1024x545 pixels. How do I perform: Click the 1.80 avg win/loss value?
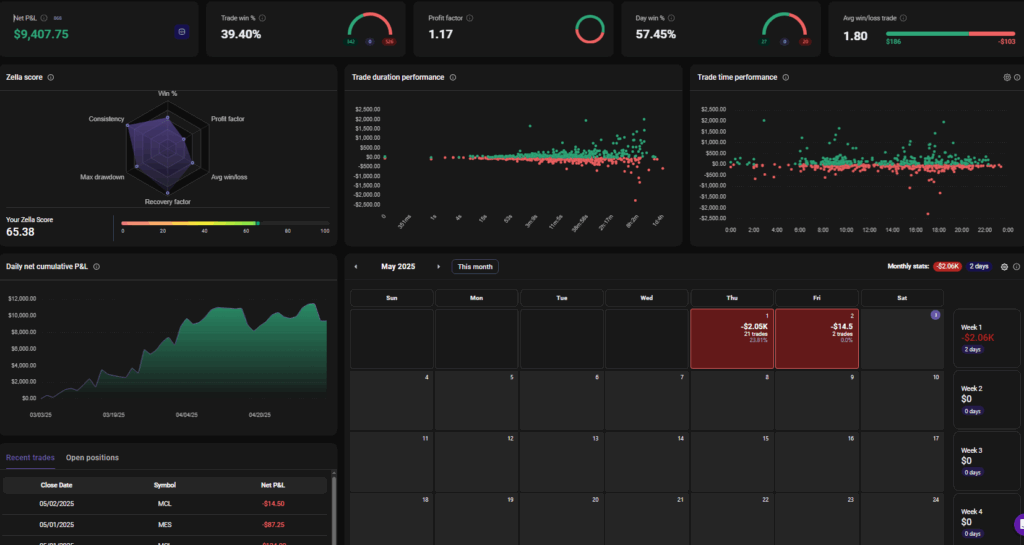pyautogui.click(x=856, y=36)
